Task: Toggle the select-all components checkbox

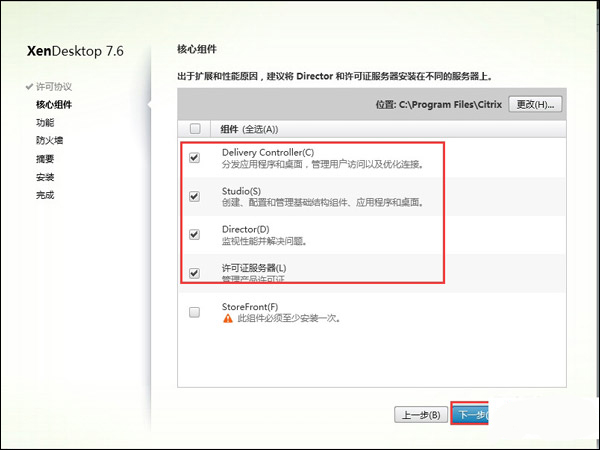Action: tap(195, 129)
